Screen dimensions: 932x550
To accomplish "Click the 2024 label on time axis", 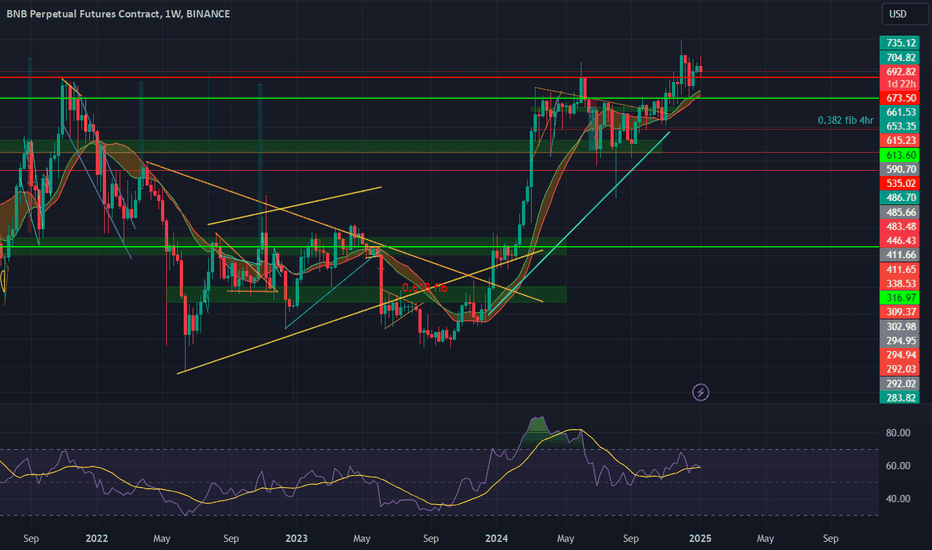I will point(496,539).
